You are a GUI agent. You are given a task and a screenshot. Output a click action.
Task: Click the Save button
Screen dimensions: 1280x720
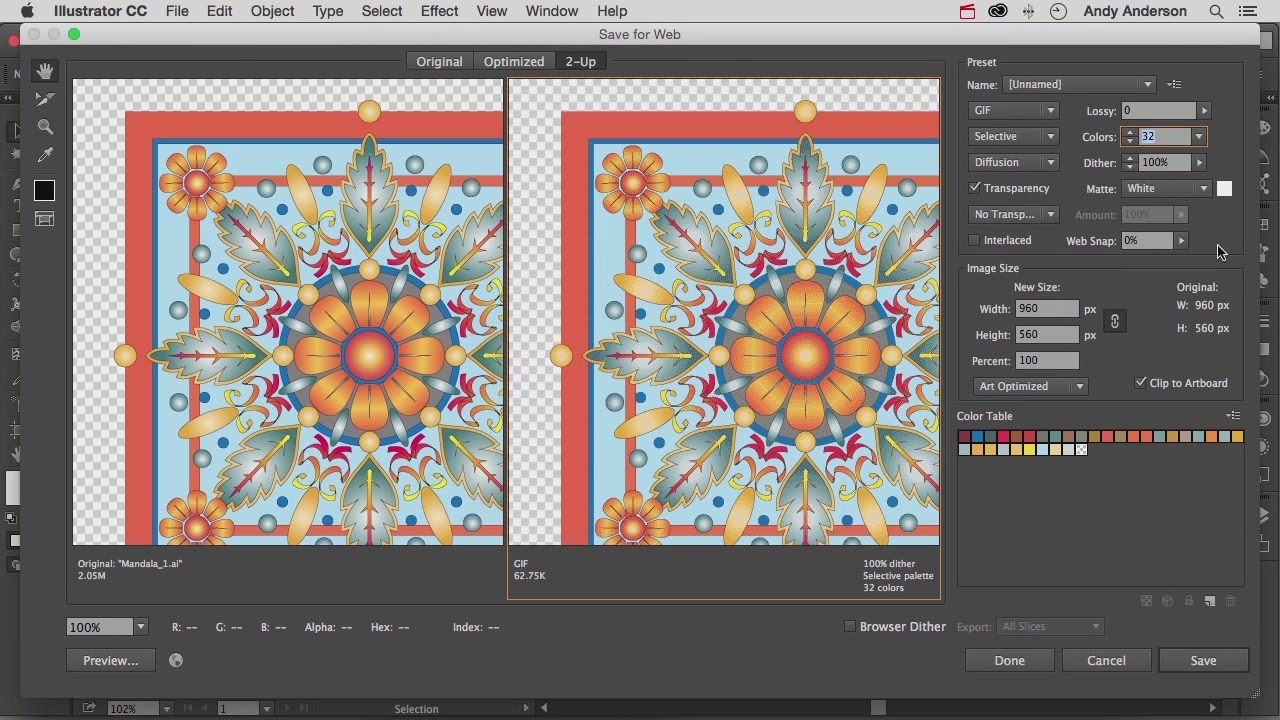[1203, 661]
